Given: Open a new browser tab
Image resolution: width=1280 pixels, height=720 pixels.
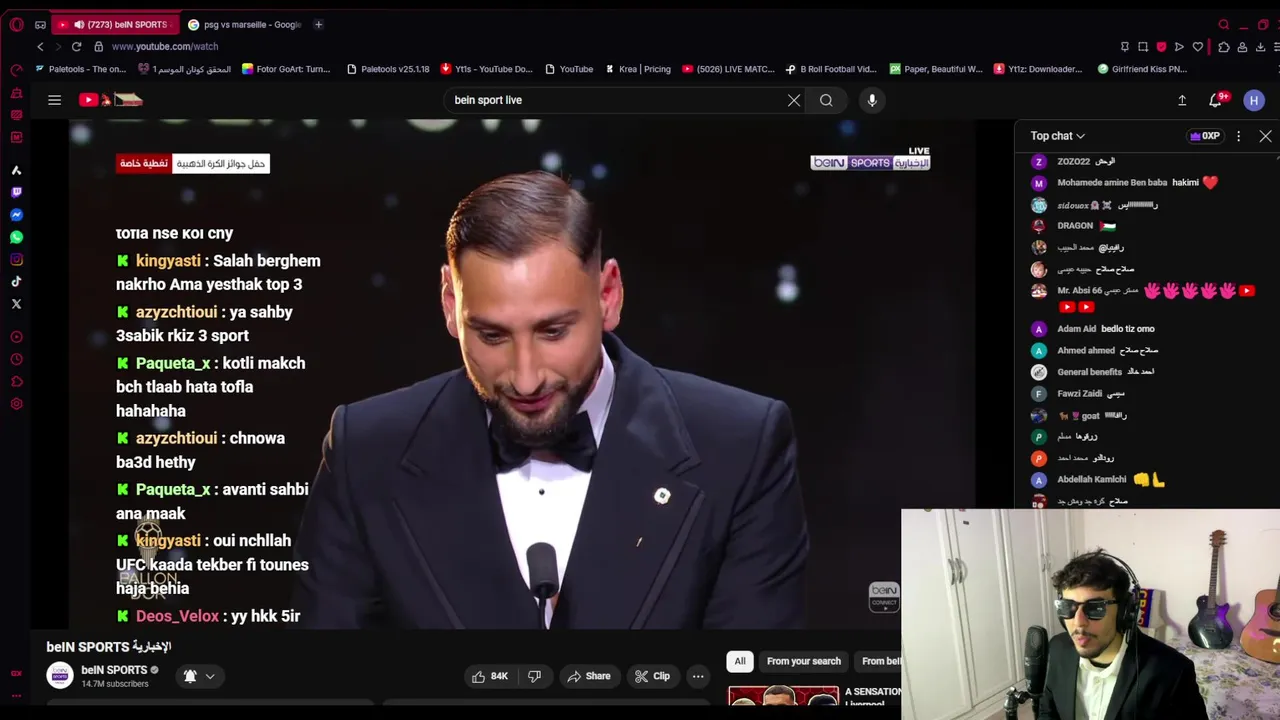Looking at the screenshot, I should point(318,24).
